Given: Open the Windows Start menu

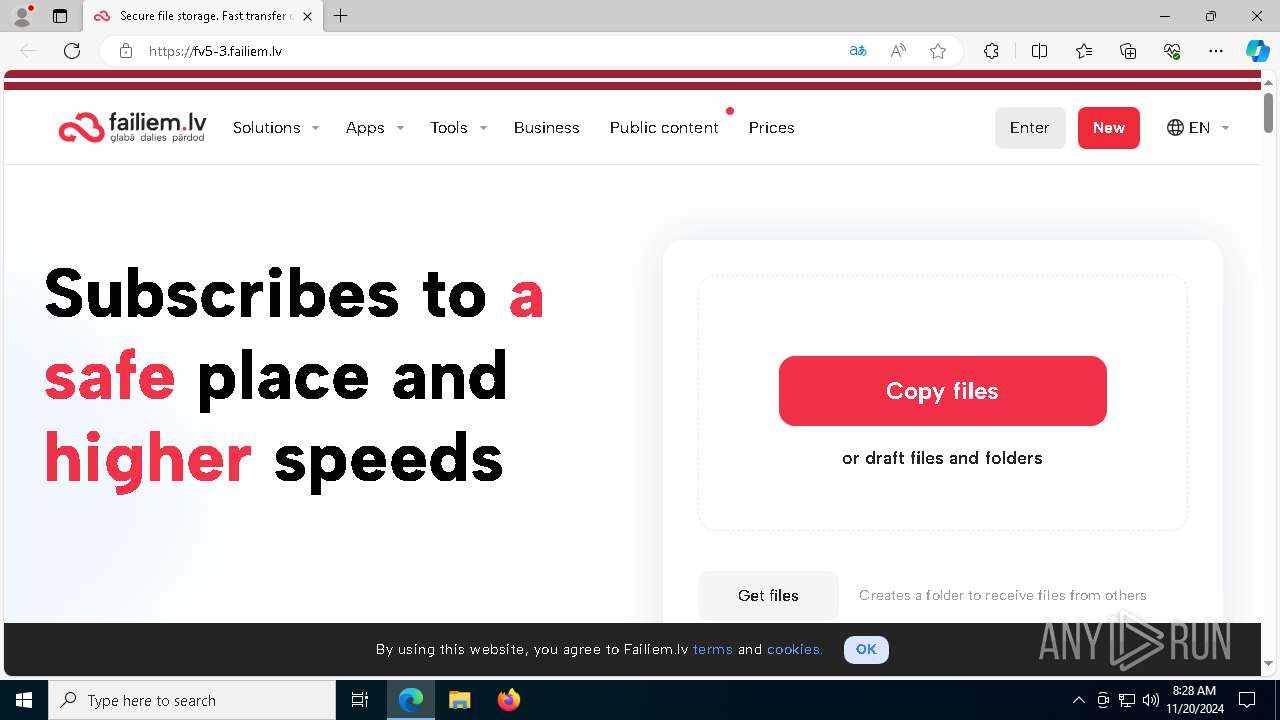Looking at the screenshot, I should pyautogui.click(x=24, y=700).
